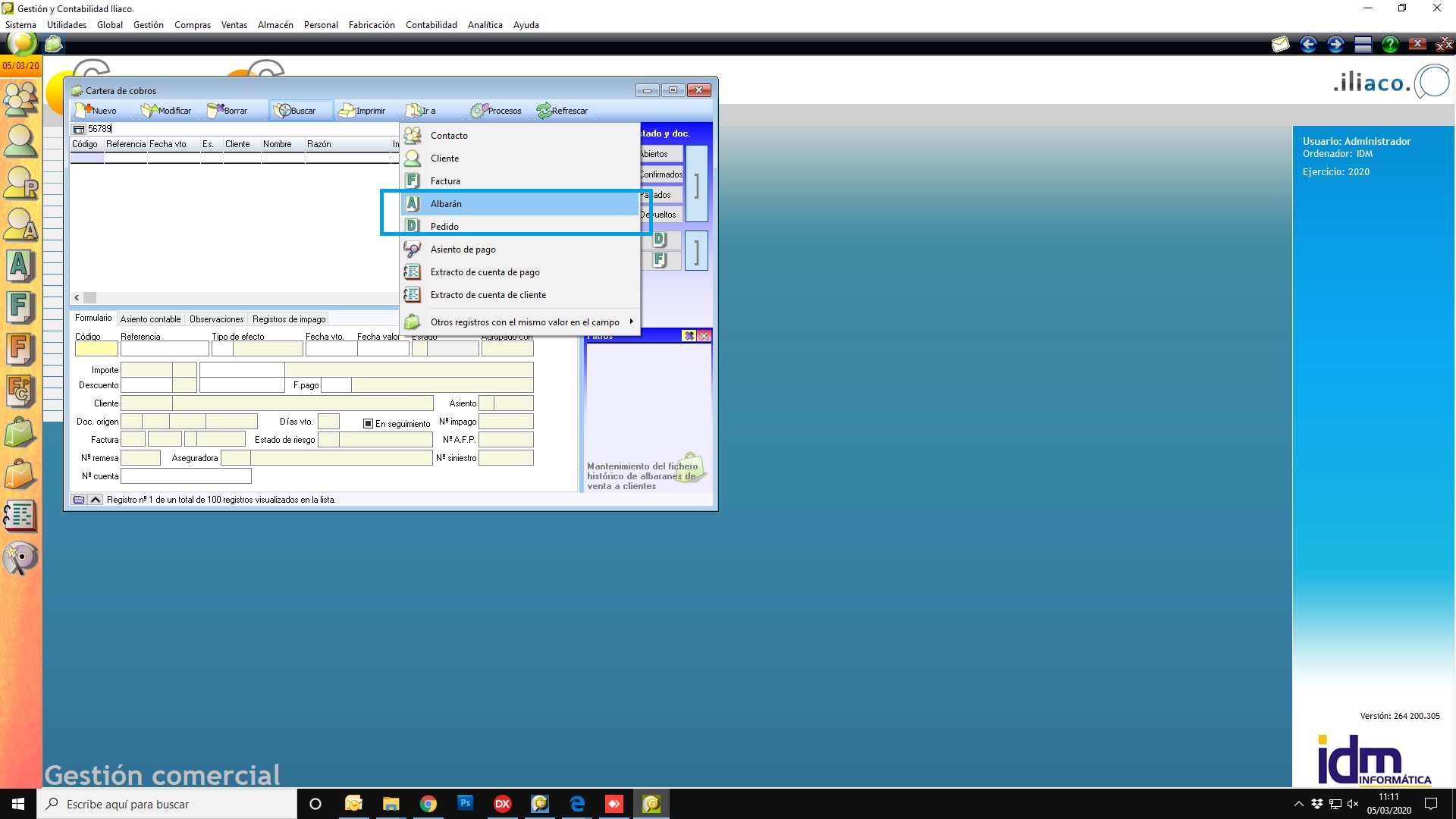The height and width of the screenshot is (819, 1456).
Task: Click the green help question mark icon
Action: click(1390, 44)
